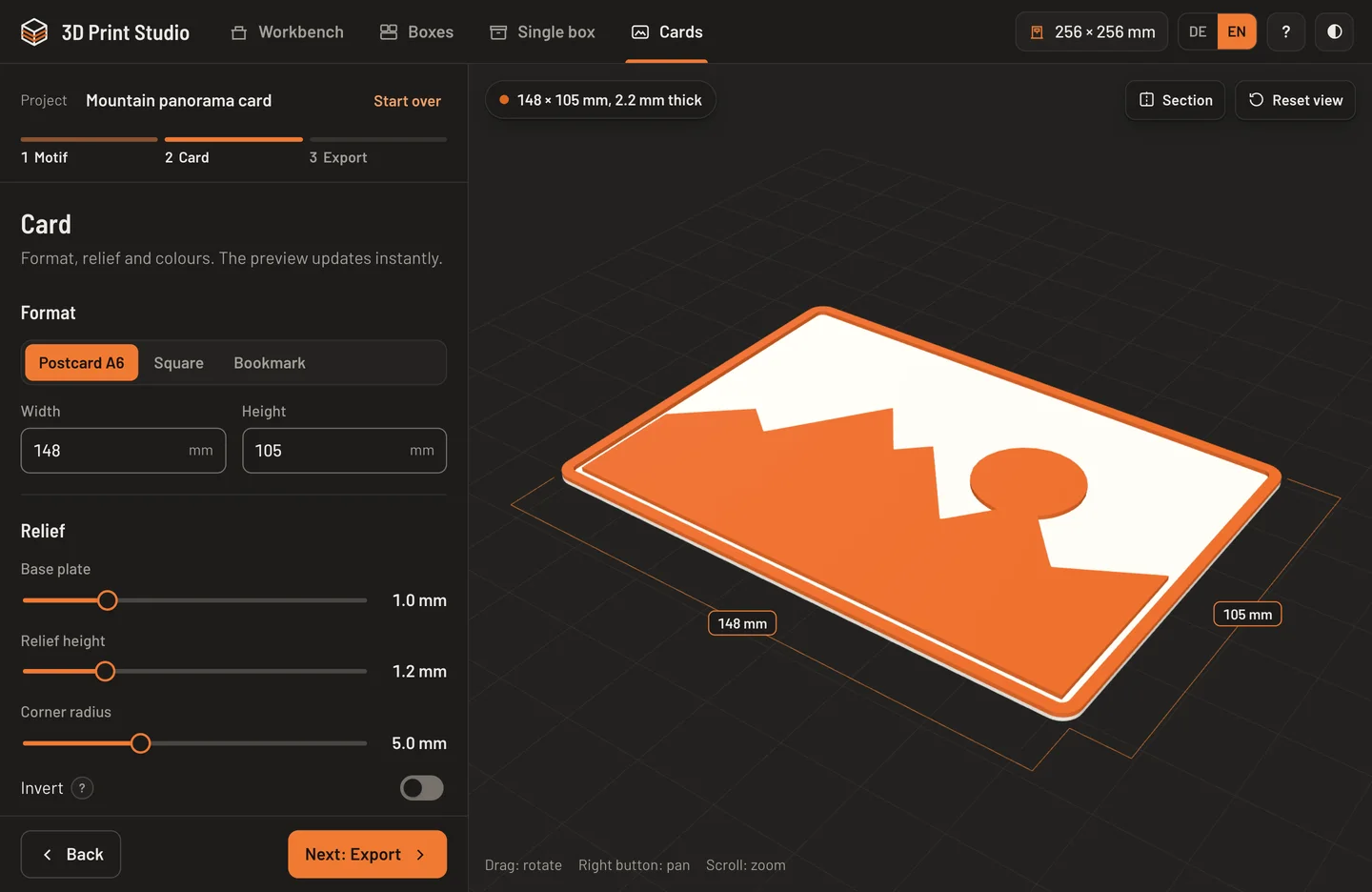The width and height of the screenshot is (1372, 892).
Task: Toggle the Invert switch
Action: click(422, 788)
